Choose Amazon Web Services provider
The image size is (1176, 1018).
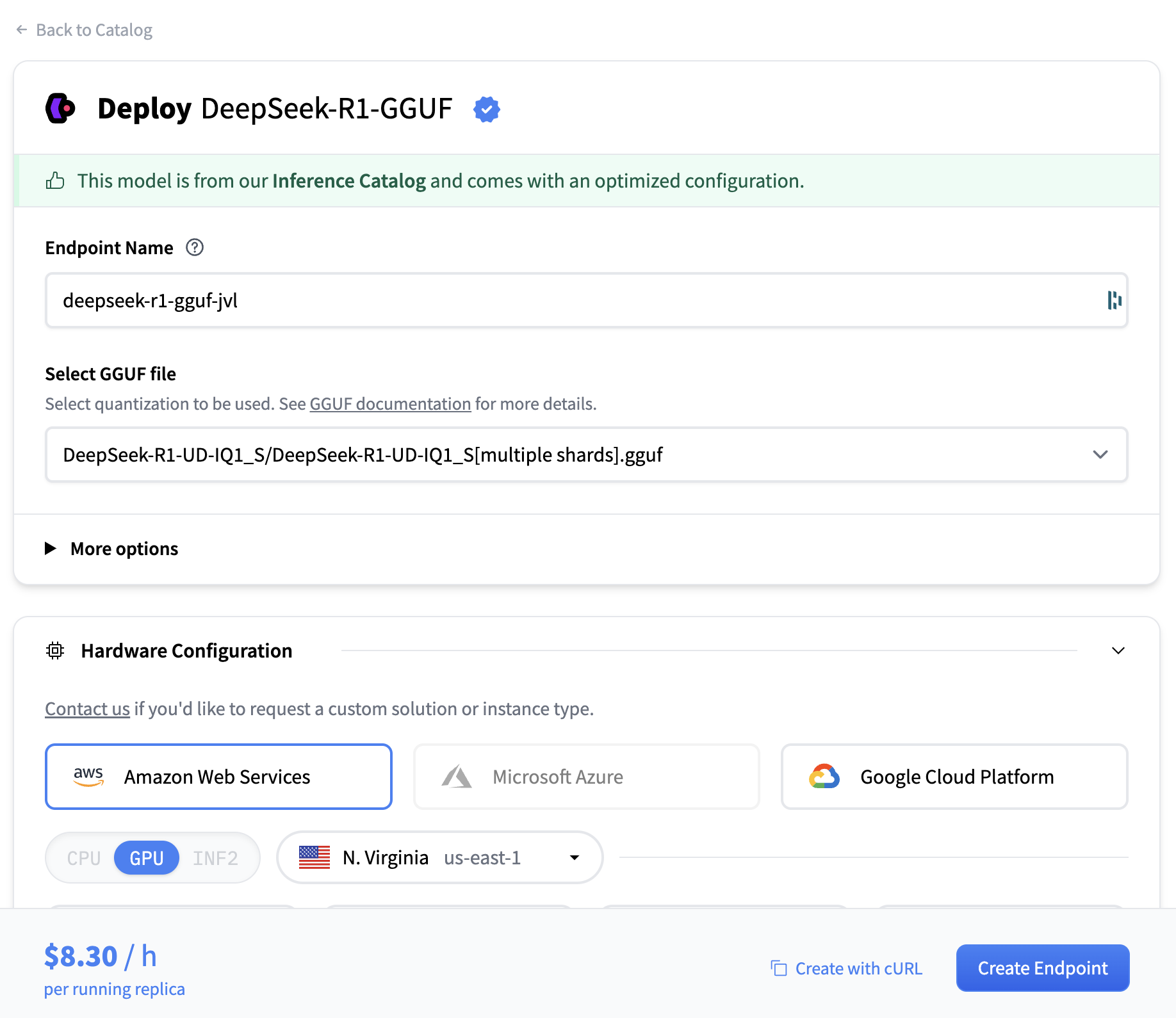[218, 777]
